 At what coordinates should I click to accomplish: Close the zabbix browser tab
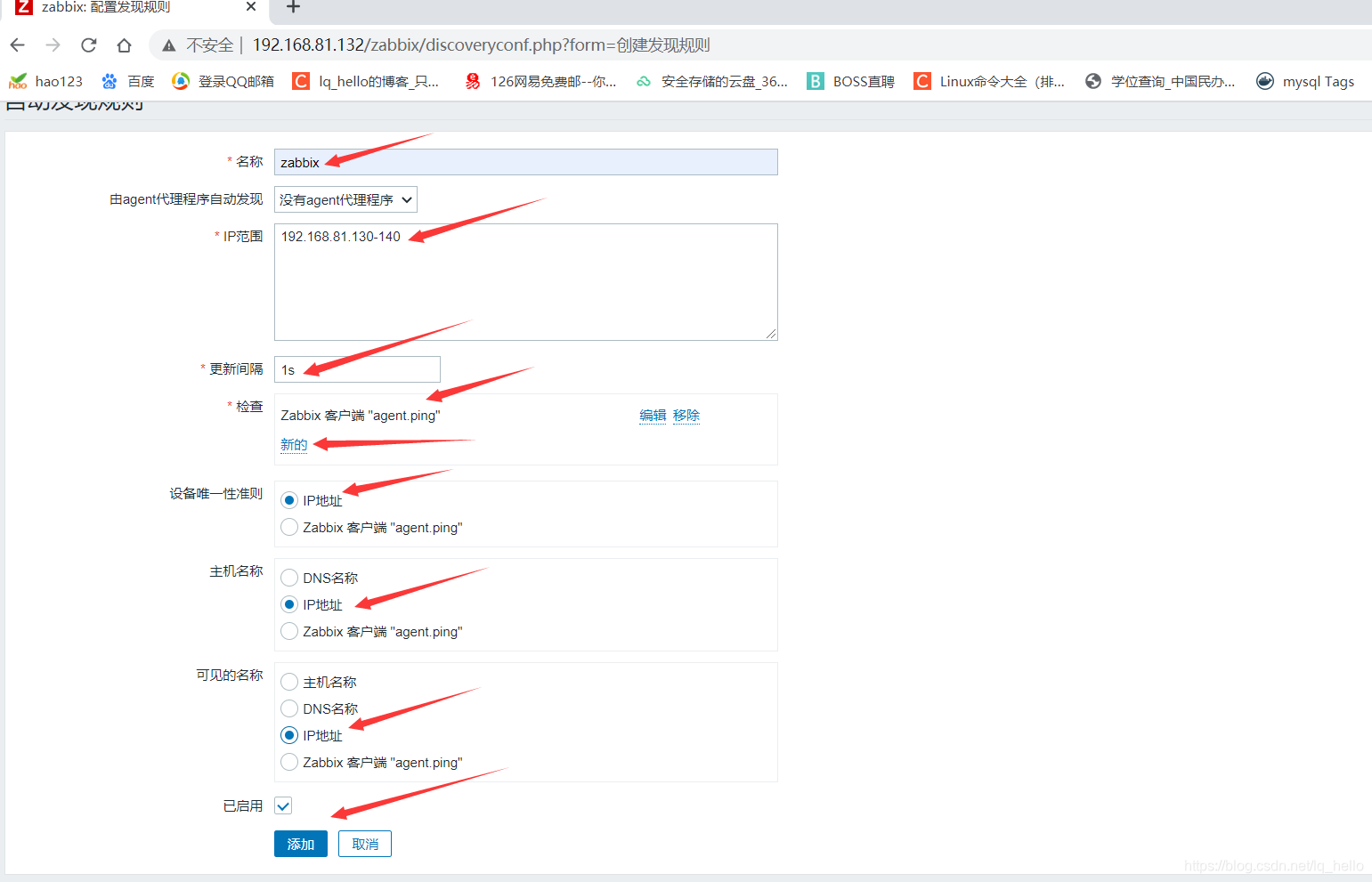coord(251,7)
